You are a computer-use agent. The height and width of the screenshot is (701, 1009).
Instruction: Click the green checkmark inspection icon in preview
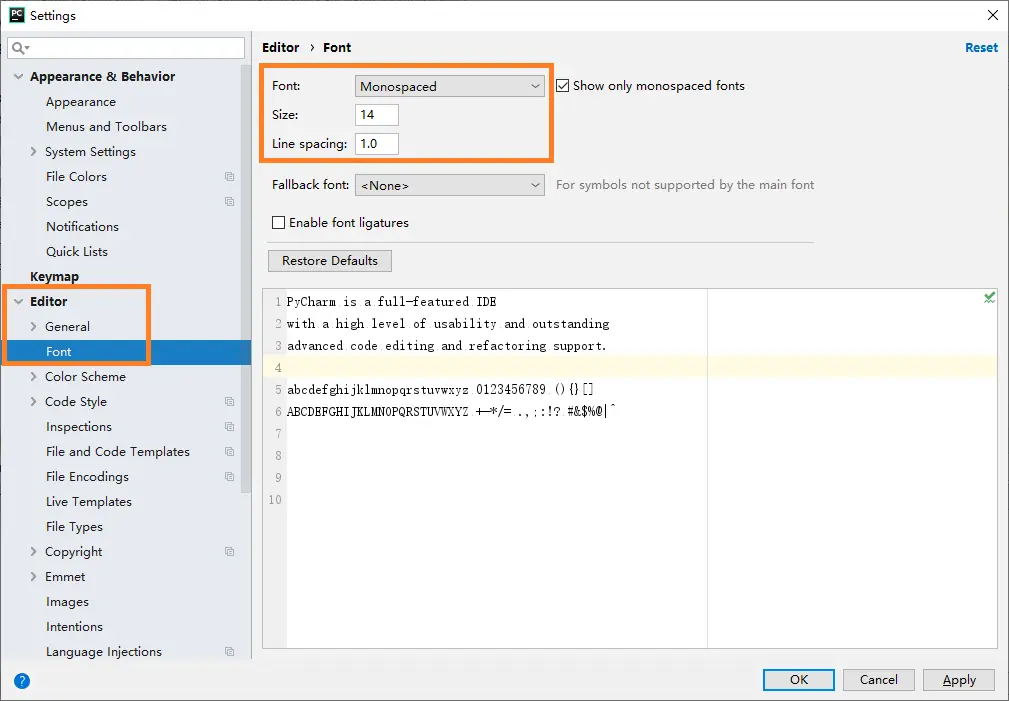(x=989, y=297)
